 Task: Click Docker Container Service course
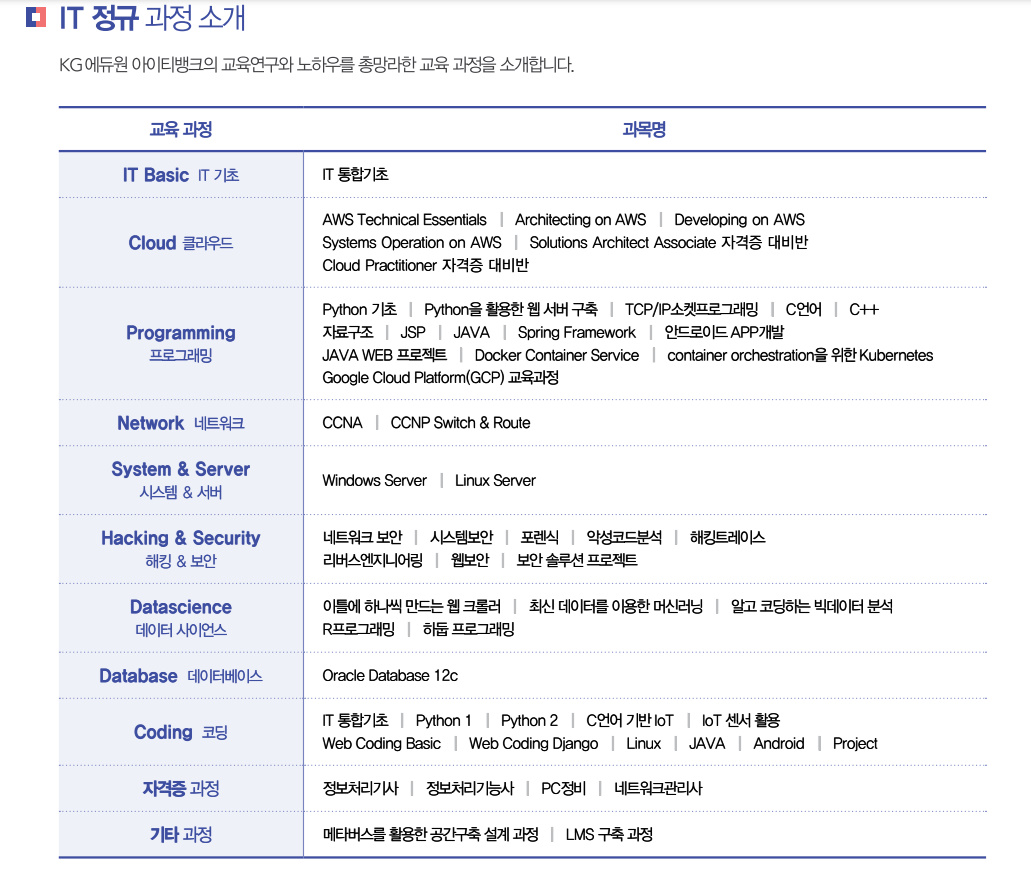coord(557,356)
